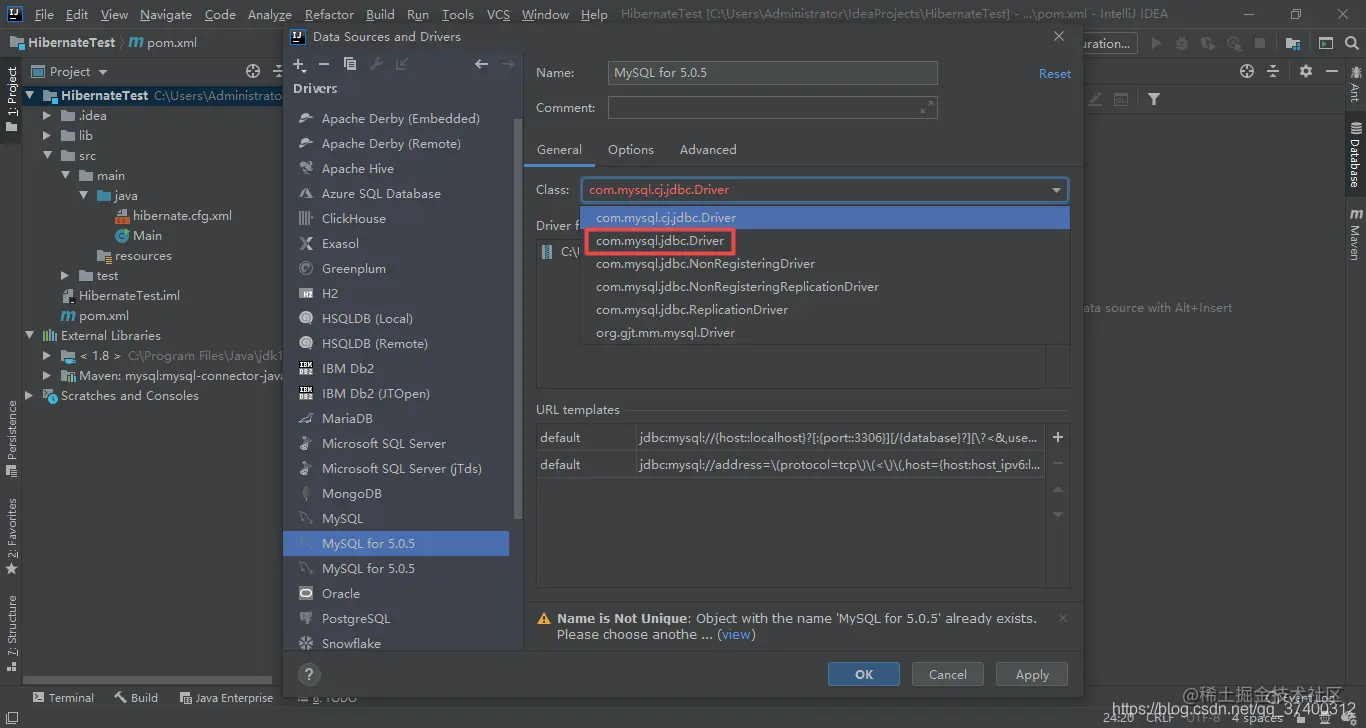Switch to the Advanced tab
The height and width of the screenshot is (728, 1366).
pos(708,149)
